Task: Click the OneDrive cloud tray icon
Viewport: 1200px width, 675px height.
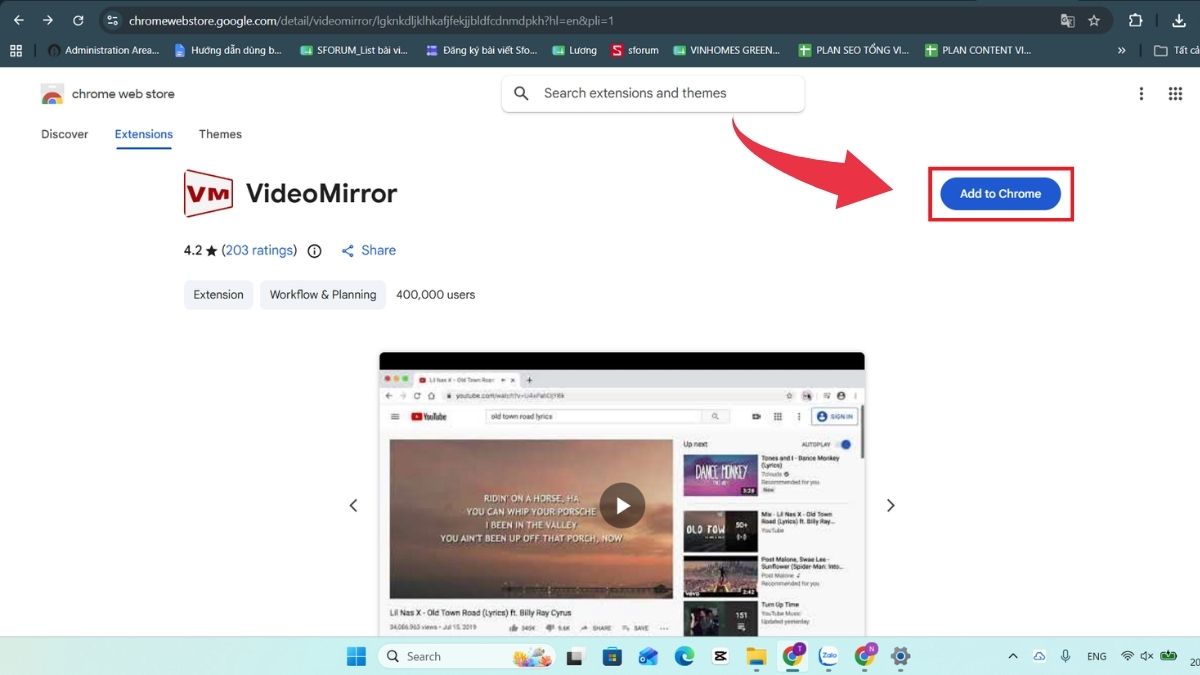Action: point(1040,657)
